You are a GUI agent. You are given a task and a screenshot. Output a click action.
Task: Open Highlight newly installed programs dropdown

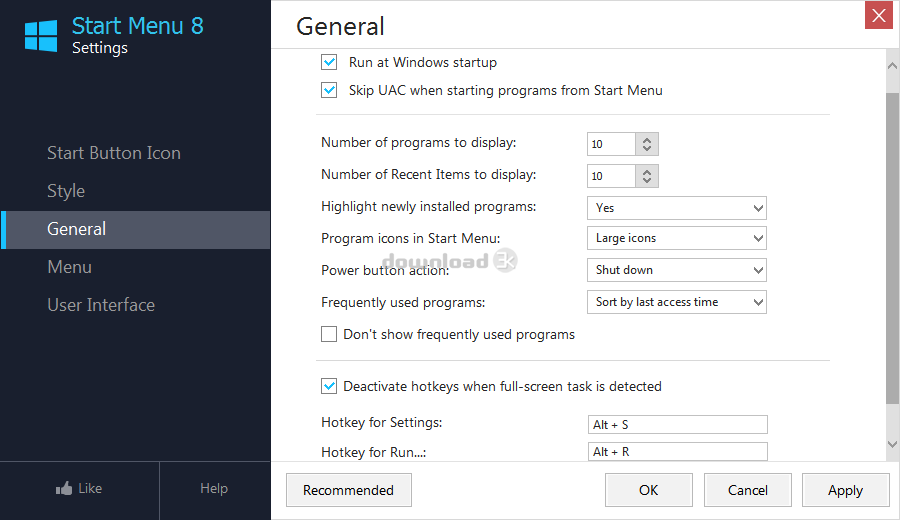[x=676, y=208]
